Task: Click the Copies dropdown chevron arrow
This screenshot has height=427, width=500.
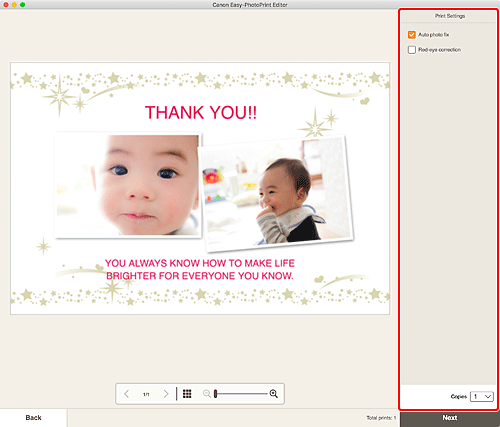Action: [488, 396]
